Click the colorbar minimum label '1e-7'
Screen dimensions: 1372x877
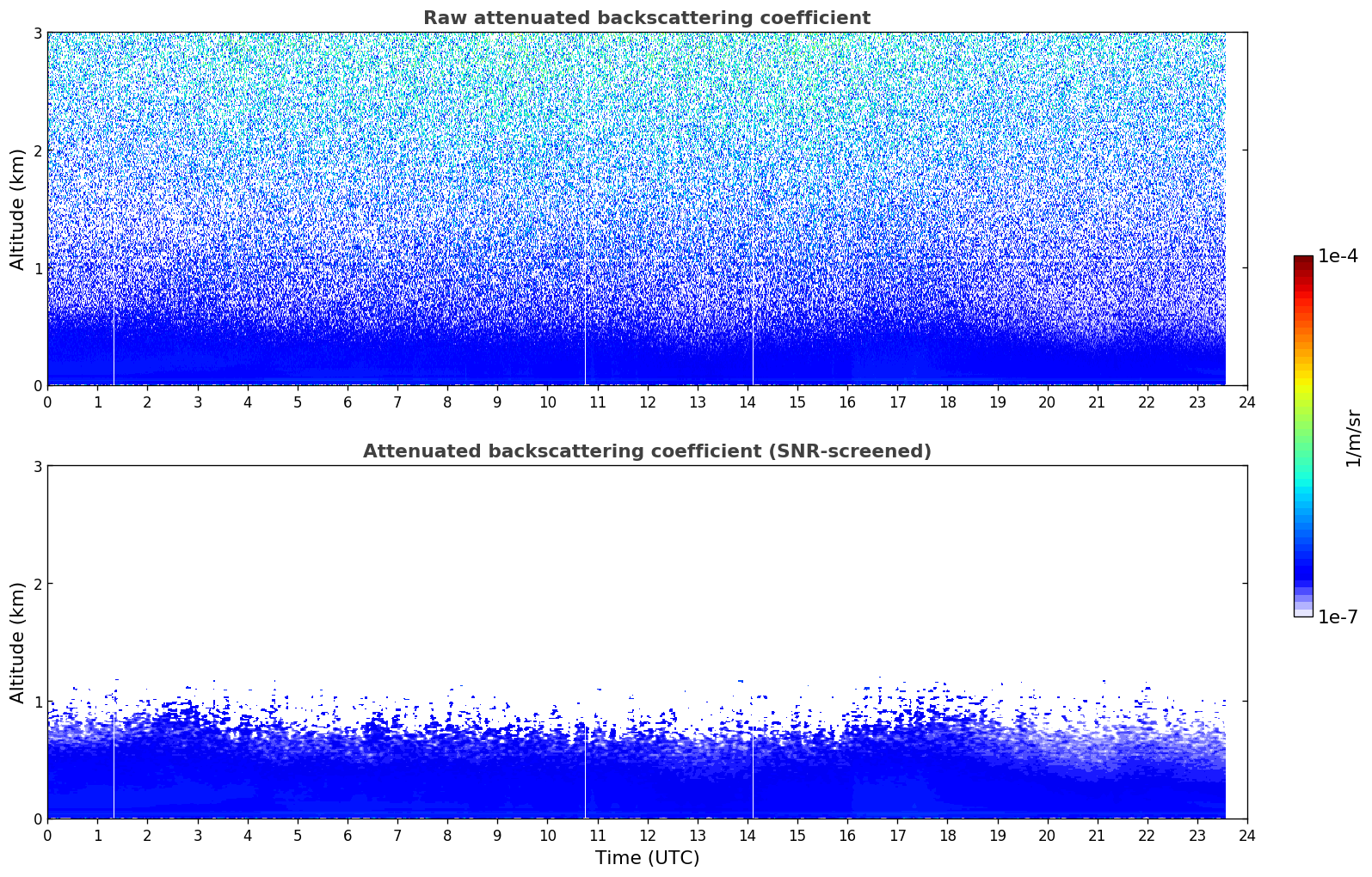[1338, 617]
